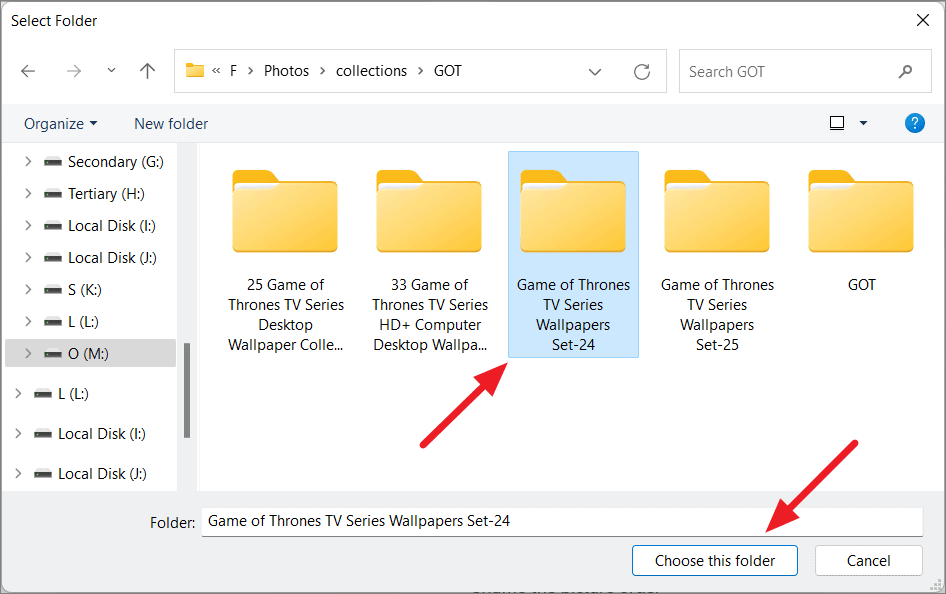
Task: Expand the S (K:) drive
Action: tap(28, 289)
